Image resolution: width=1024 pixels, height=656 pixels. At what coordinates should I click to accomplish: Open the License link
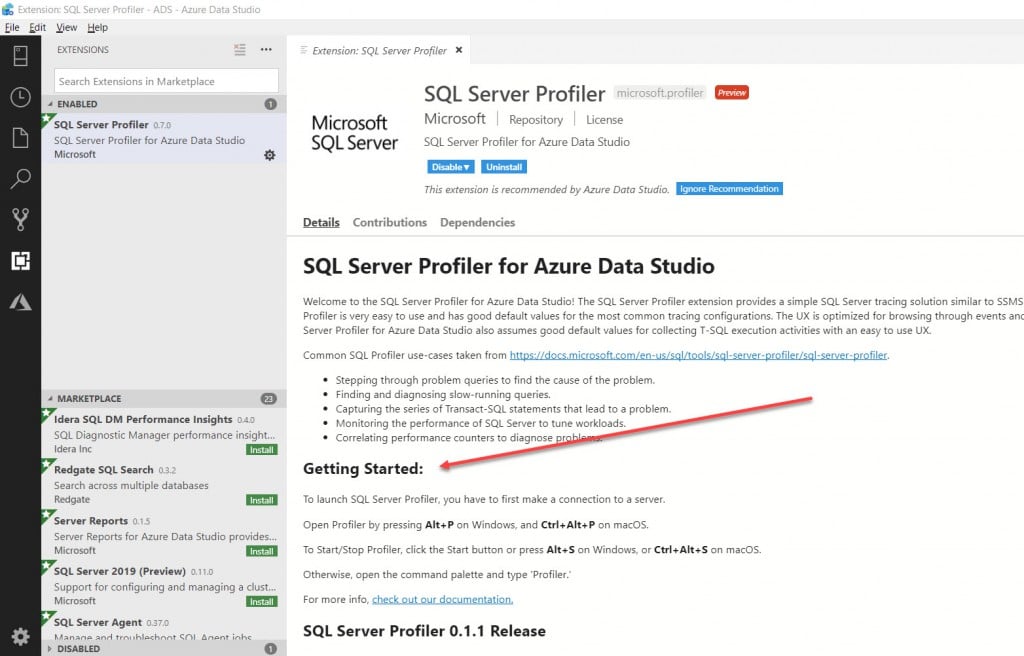[604, 120]
